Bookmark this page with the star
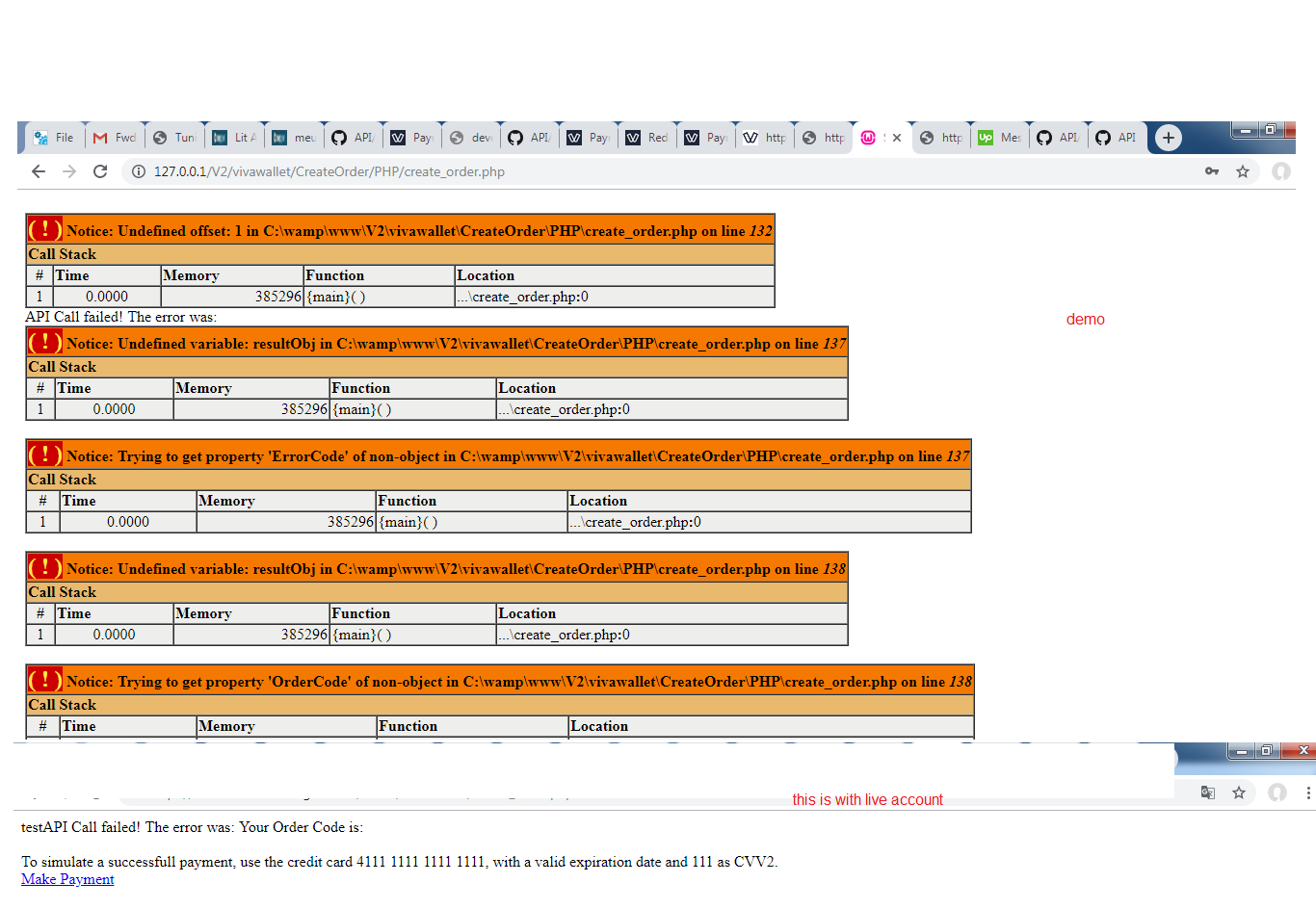 click(x=1243, y=171)
